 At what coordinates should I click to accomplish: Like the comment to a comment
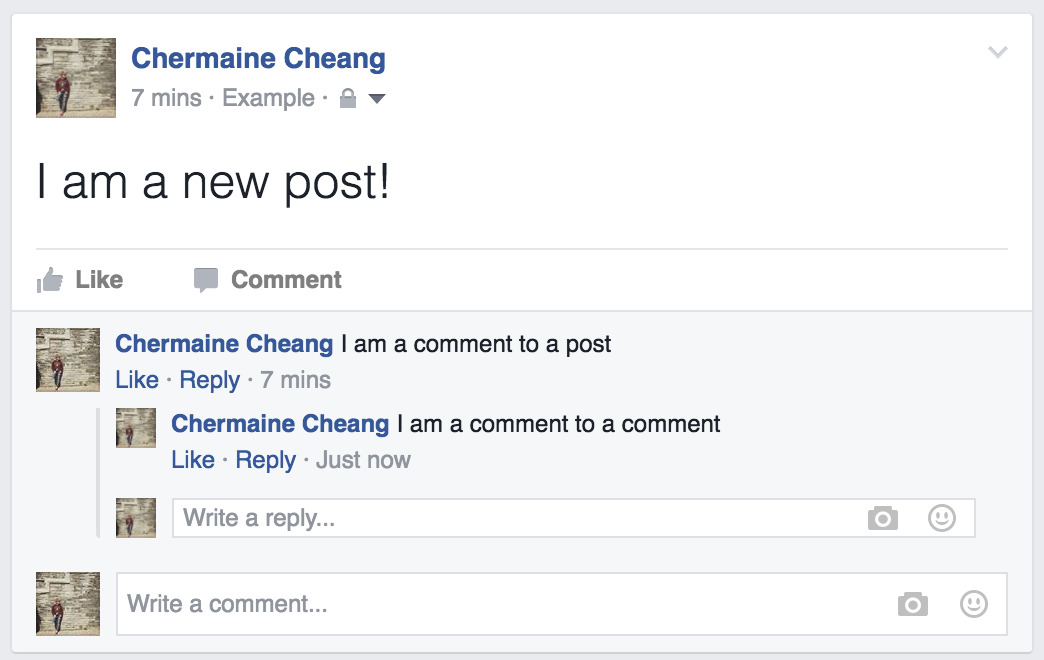click(x=193, y=460)
